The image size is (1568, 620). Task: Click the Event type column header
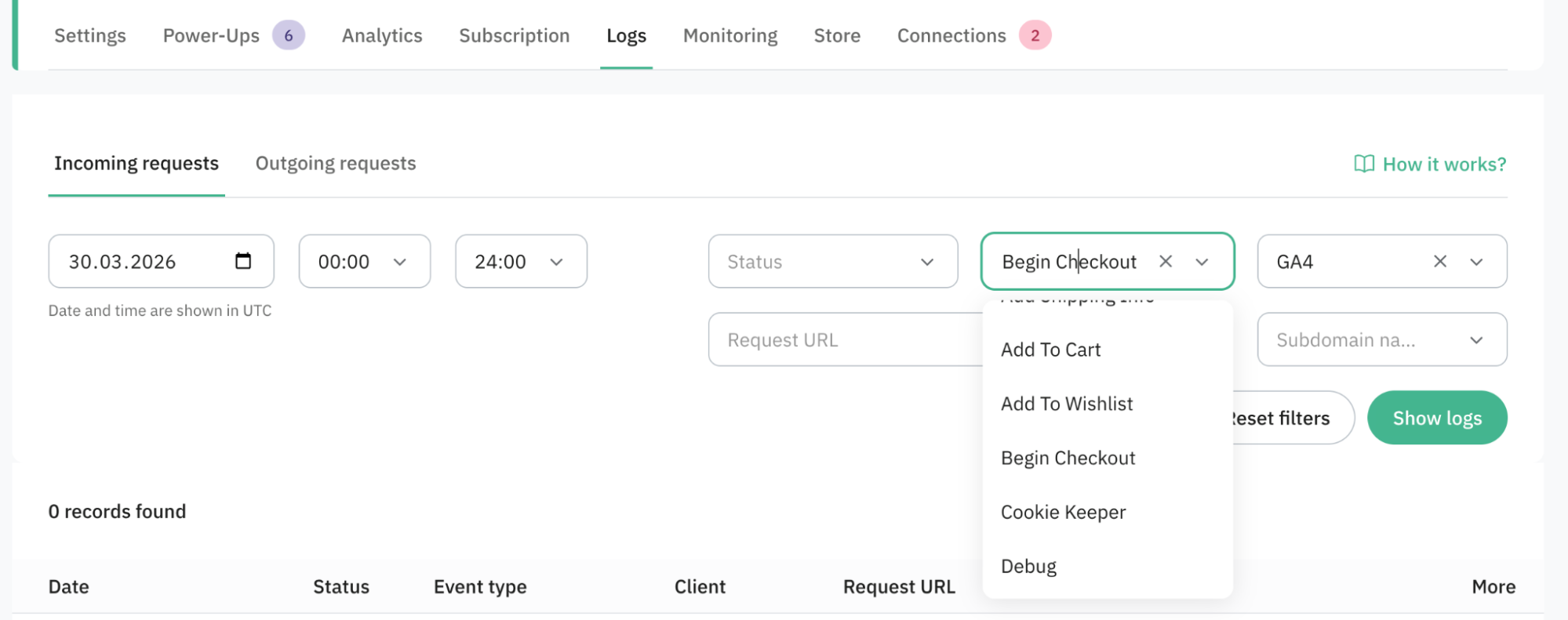coord(480,586)
